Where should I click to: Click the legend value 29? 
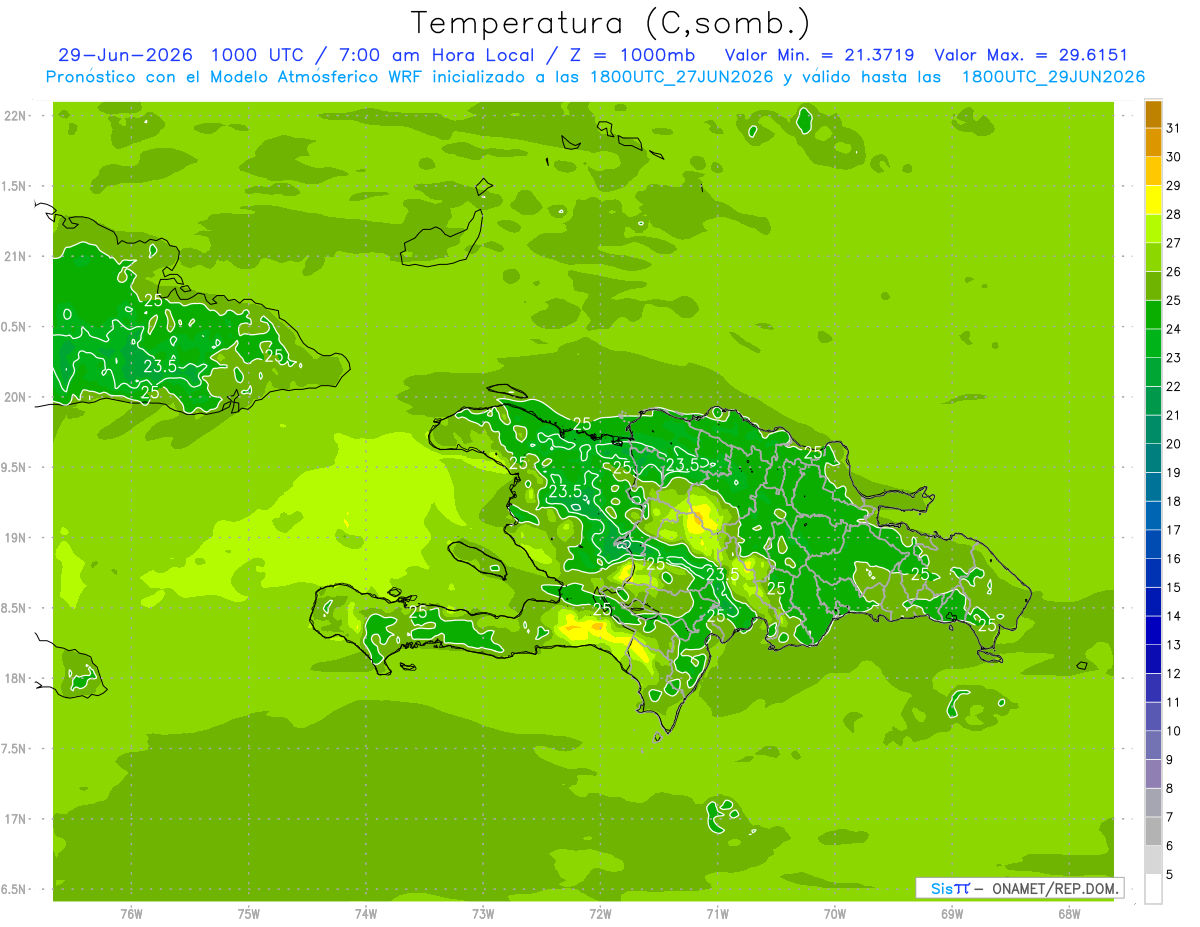tap(1174, 186)
